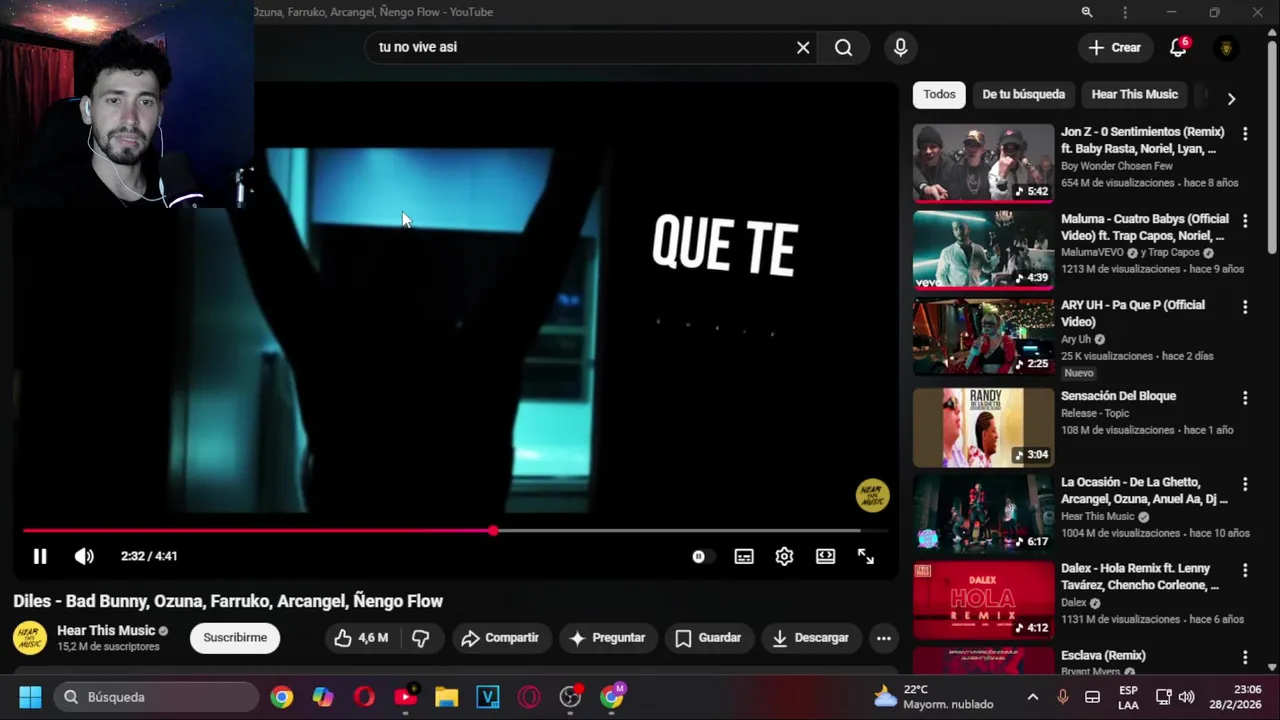Open the Dalex Hola Remix thumbnail
1280x720 pixels.
(983, 600)
